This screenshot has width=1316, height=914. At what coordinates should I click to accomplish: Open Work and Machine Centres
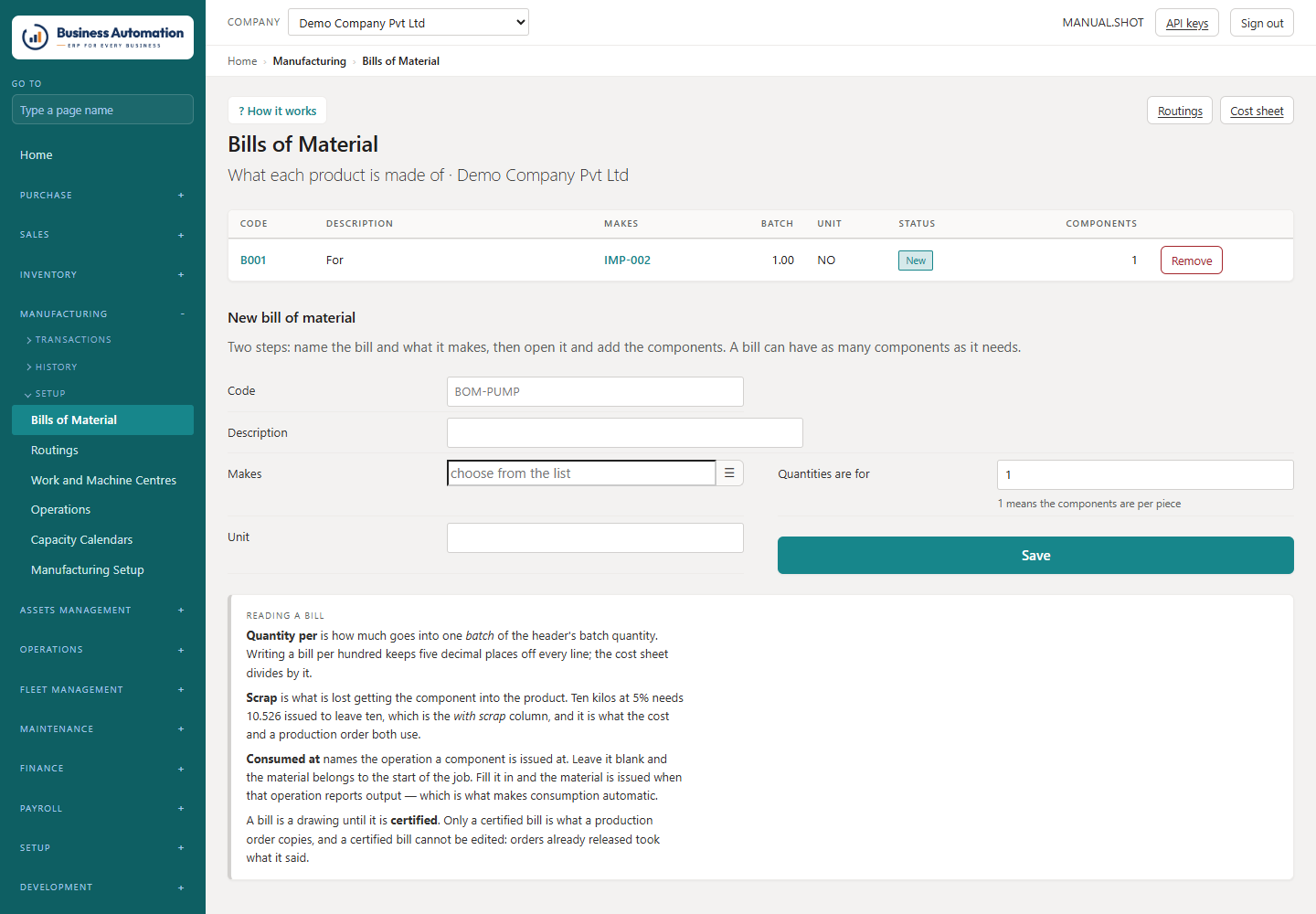pyautogui.click(x=102, y=481)
